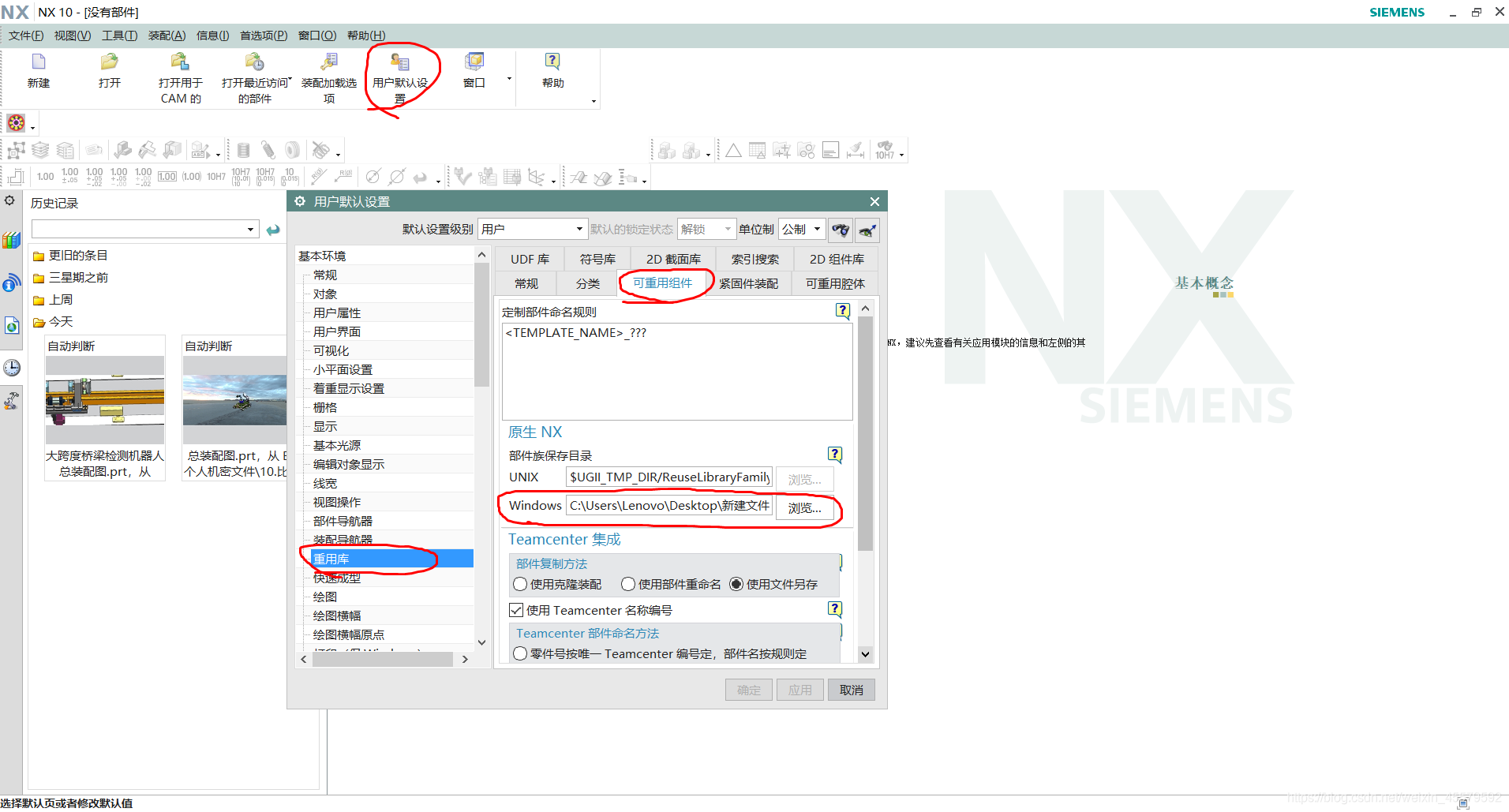Toggle 使用 Teamcenter 名称编号 checkbox
This screenshot has width=1509, height=812.
[516, 610]
